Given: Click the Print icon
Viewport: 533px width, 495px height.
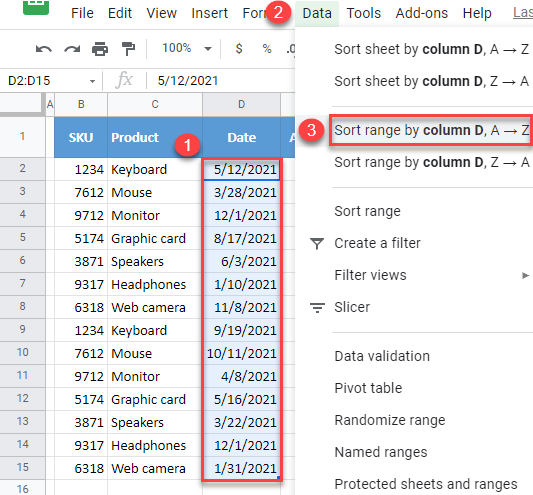Looking at the screenshot, I should [100, 49].
